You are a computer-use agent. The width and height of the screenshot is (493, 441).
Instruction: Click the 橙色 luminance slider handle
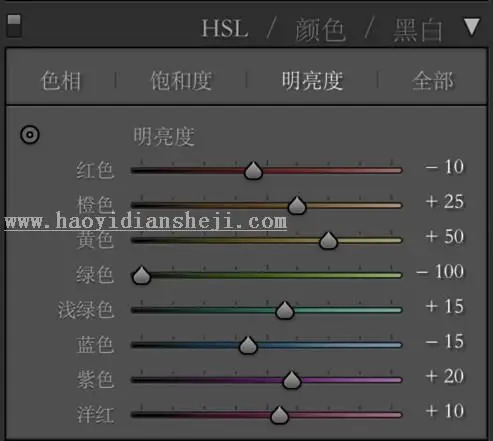[297, 205]
